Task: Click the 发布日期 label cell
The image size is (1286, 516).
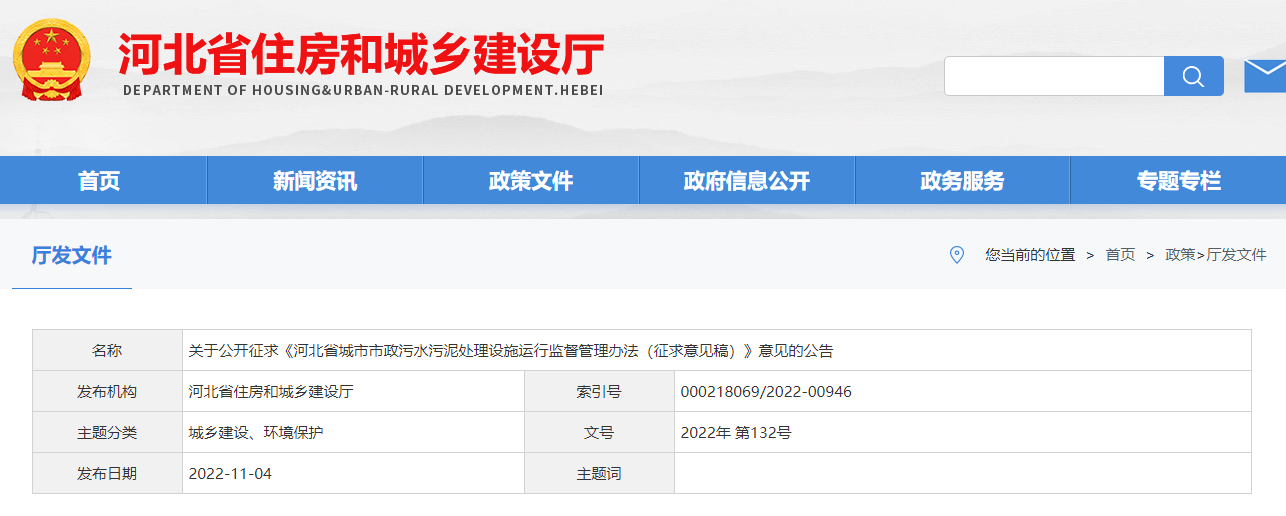Action: (x=107, y=474)
